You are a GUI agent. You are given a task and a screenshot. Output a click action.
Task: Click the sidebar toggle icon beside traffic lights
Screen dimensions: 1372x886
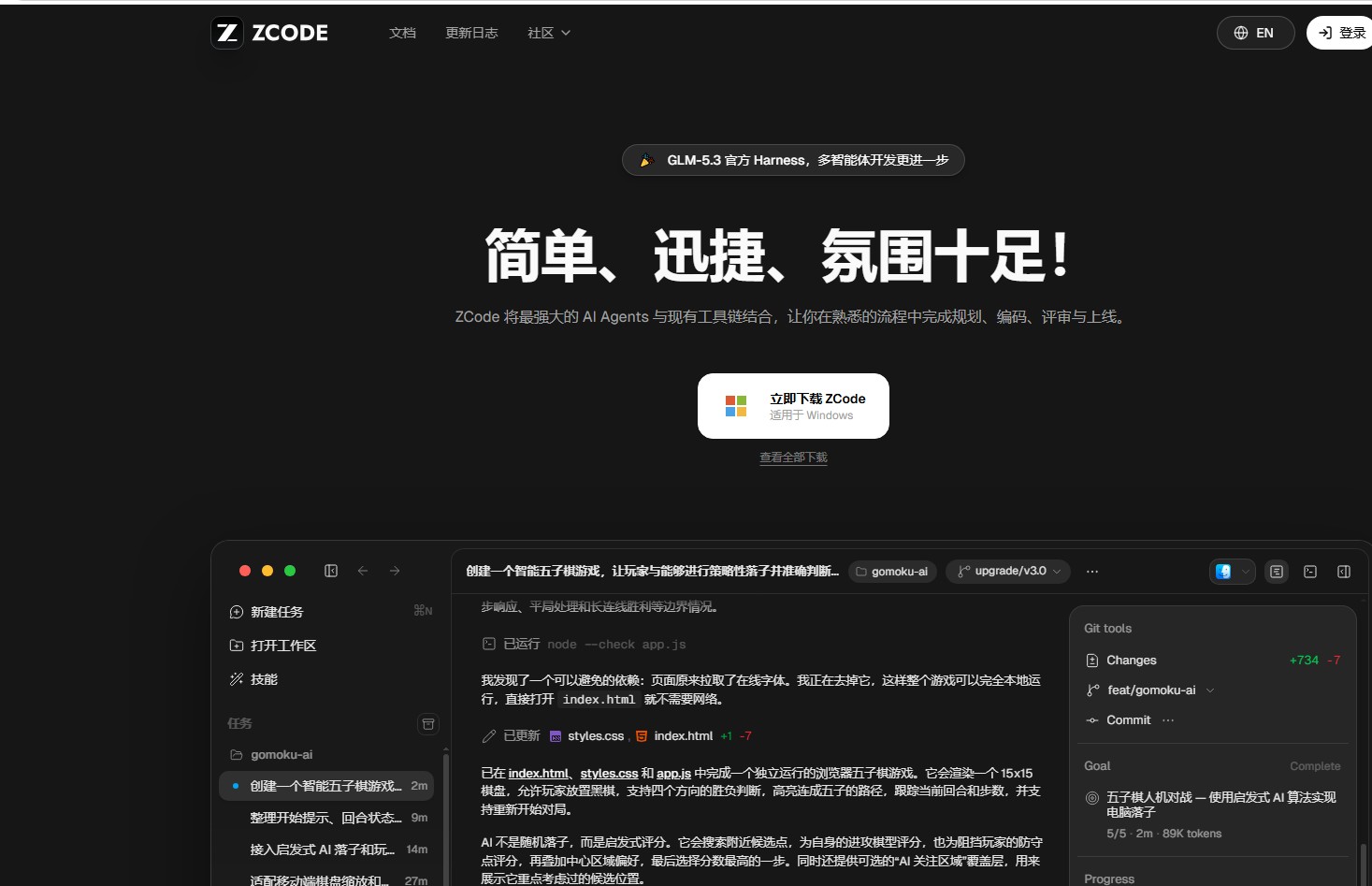pyautogui.click(x=331, y=571)
